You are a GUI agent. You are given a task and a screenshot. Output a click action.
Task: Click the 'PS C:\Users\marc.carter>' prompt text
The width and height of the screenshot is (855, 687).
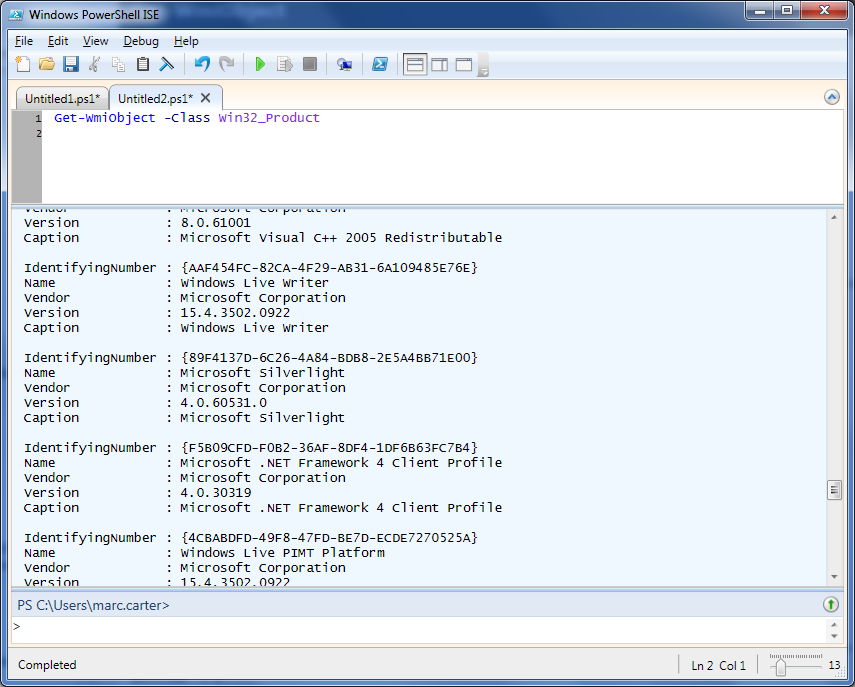(x=93, y=605)
